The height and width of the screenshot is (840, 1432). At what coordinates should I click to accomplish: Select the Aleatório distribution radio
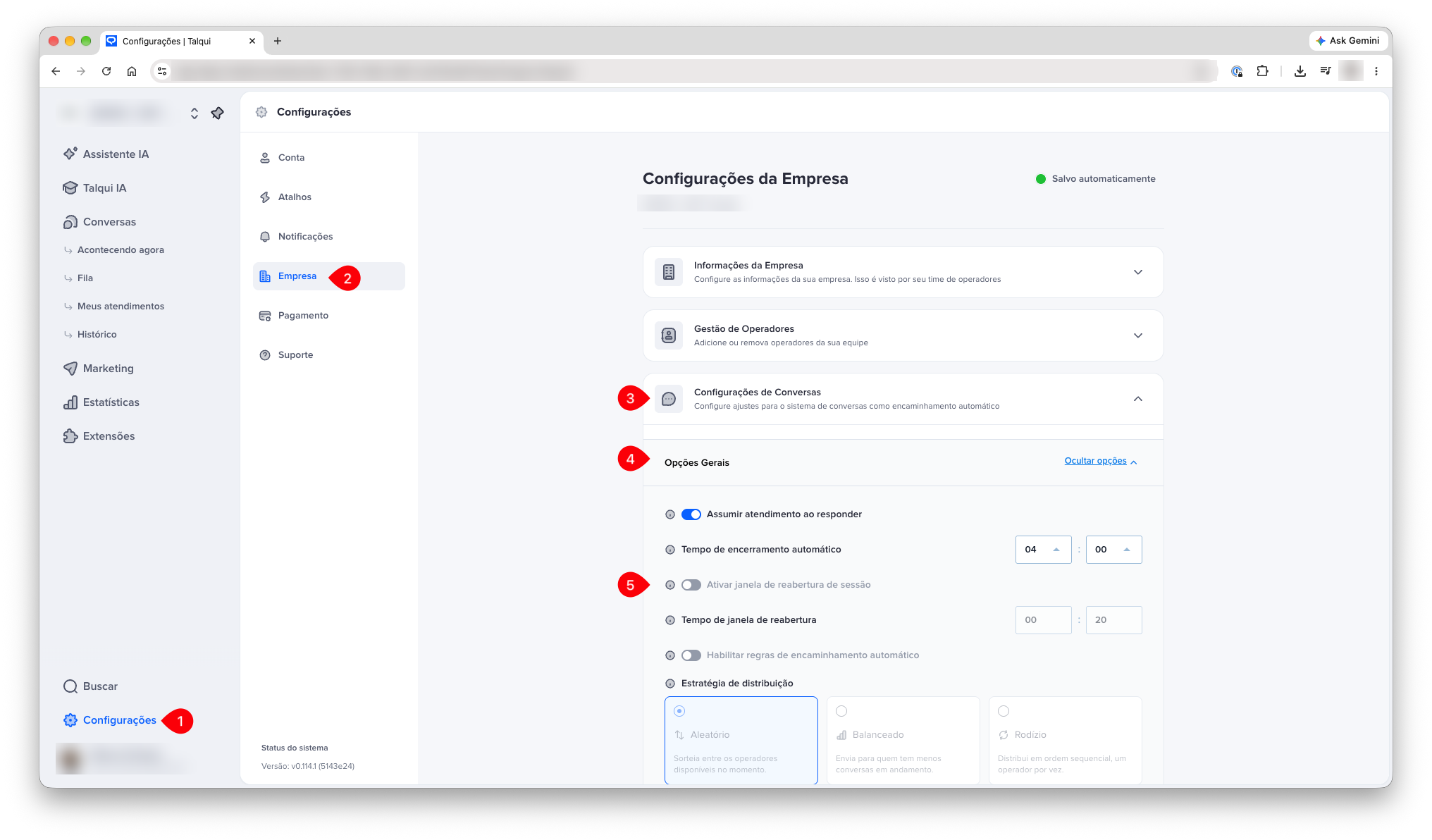pos(679,711)
